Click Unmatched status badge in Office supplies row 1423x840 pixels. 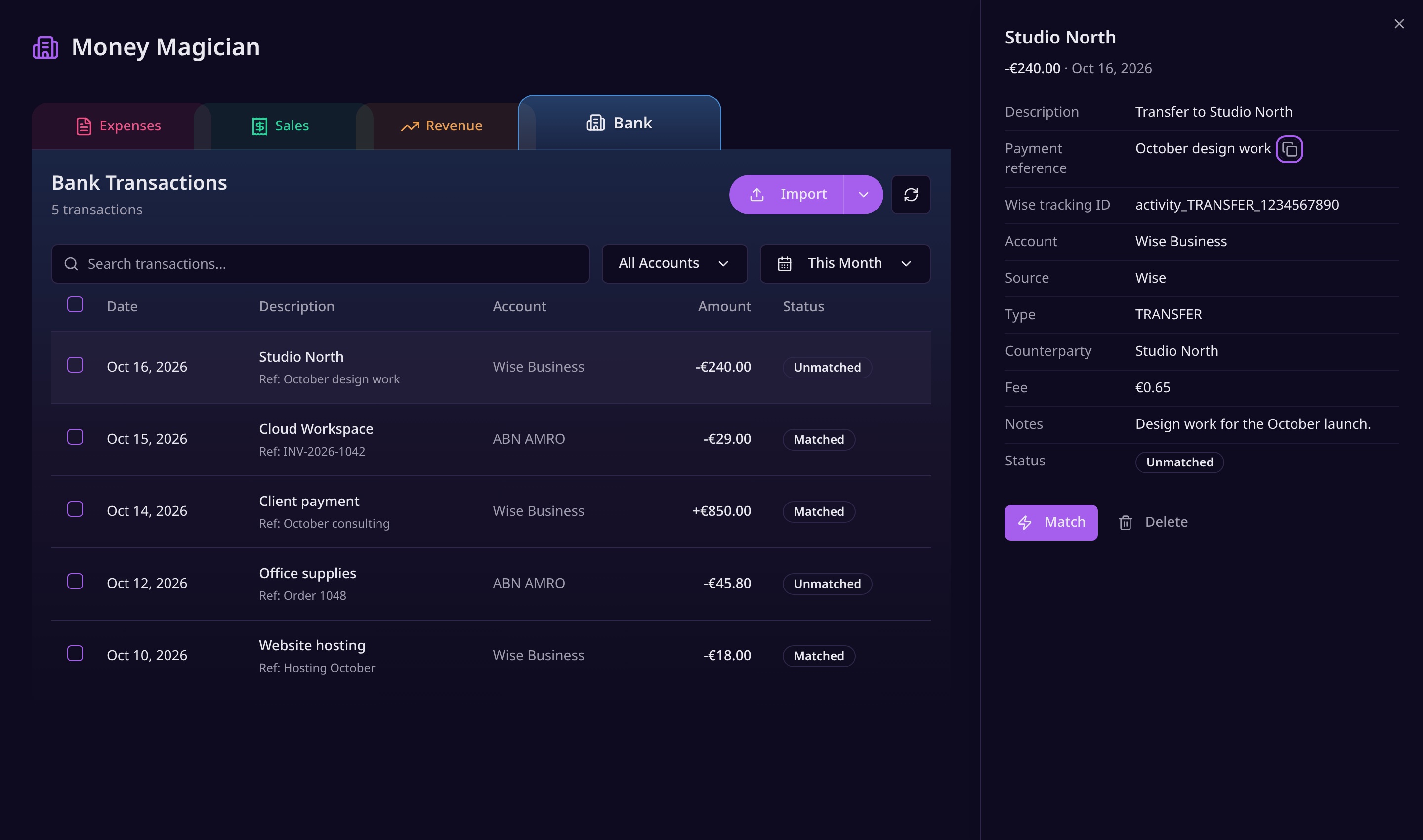[827, 584]
